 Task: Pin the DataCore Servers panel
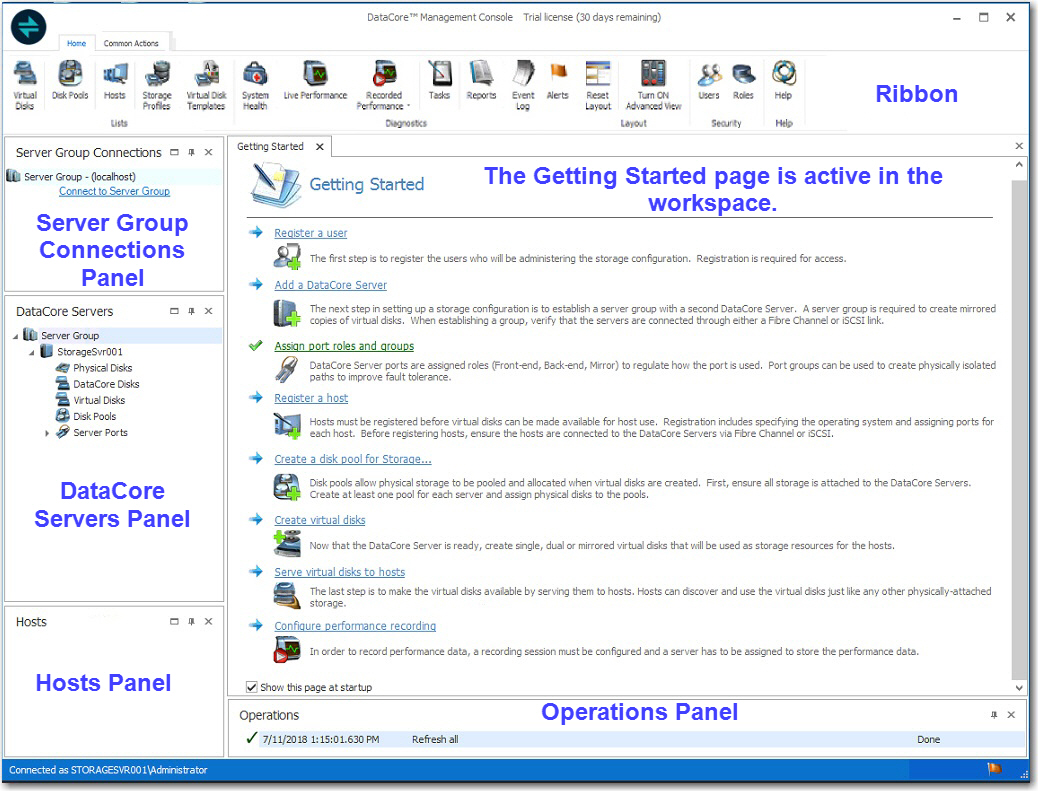point(191,311)
